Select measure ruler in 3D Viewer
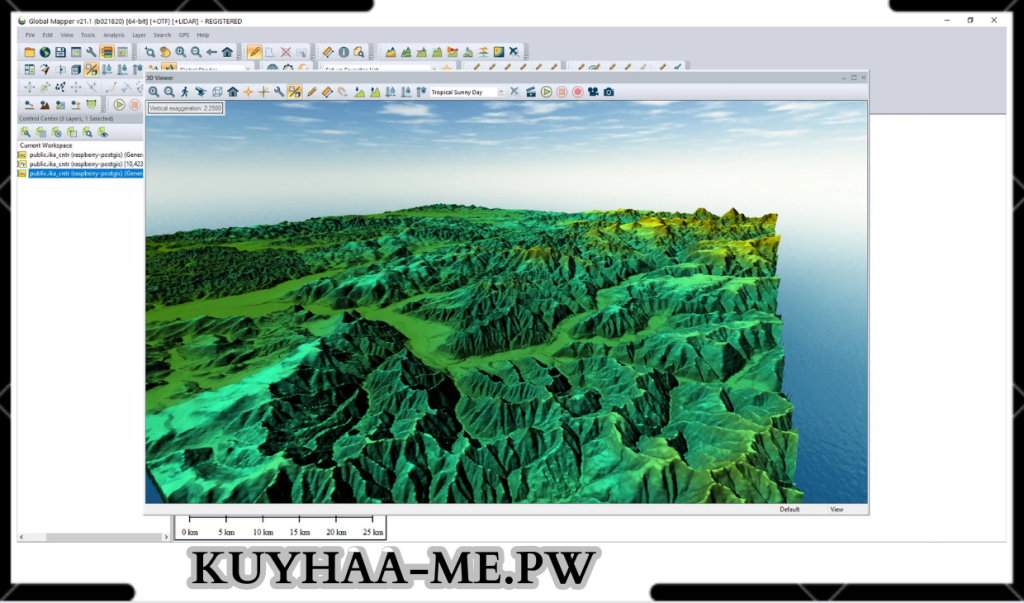Screen dimensions: 1024x603 [327, 92]
